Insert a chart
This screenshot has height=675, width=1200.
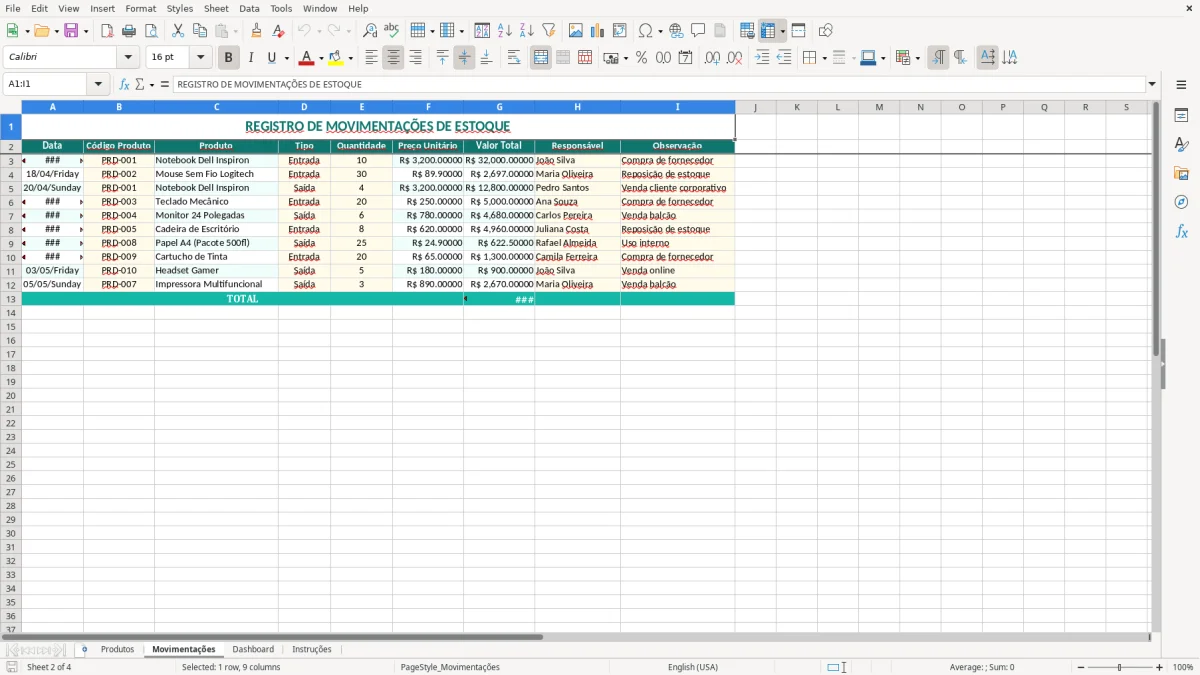[598, 31]
